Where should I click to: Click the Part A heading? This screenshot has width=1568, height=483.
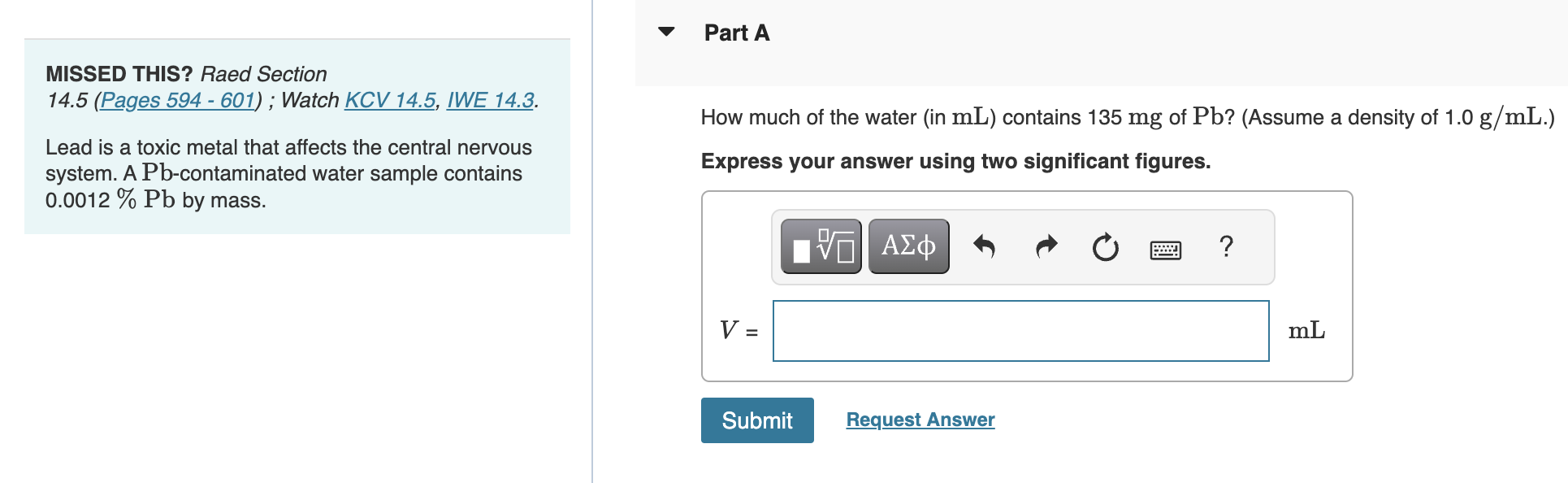pos(736,33)
